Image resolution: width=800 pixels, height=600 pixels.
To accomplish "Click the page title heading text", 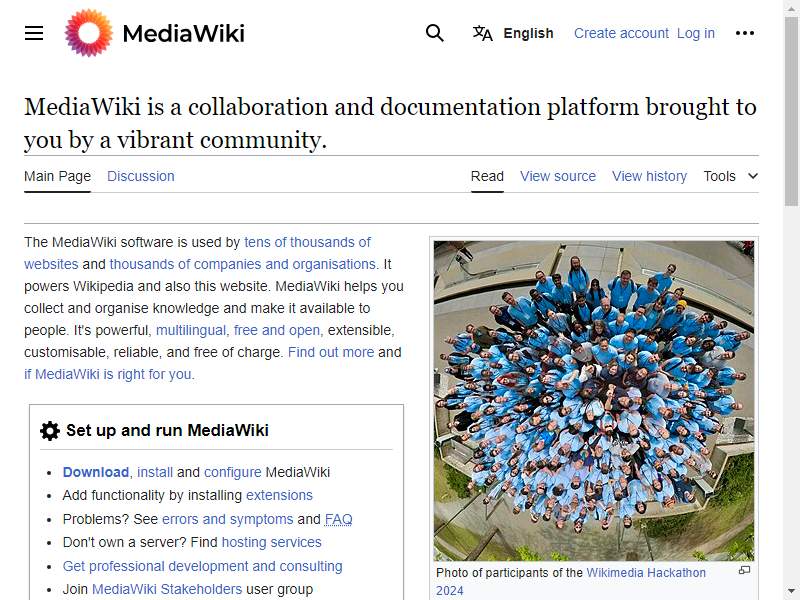I will tap(390, 123).
